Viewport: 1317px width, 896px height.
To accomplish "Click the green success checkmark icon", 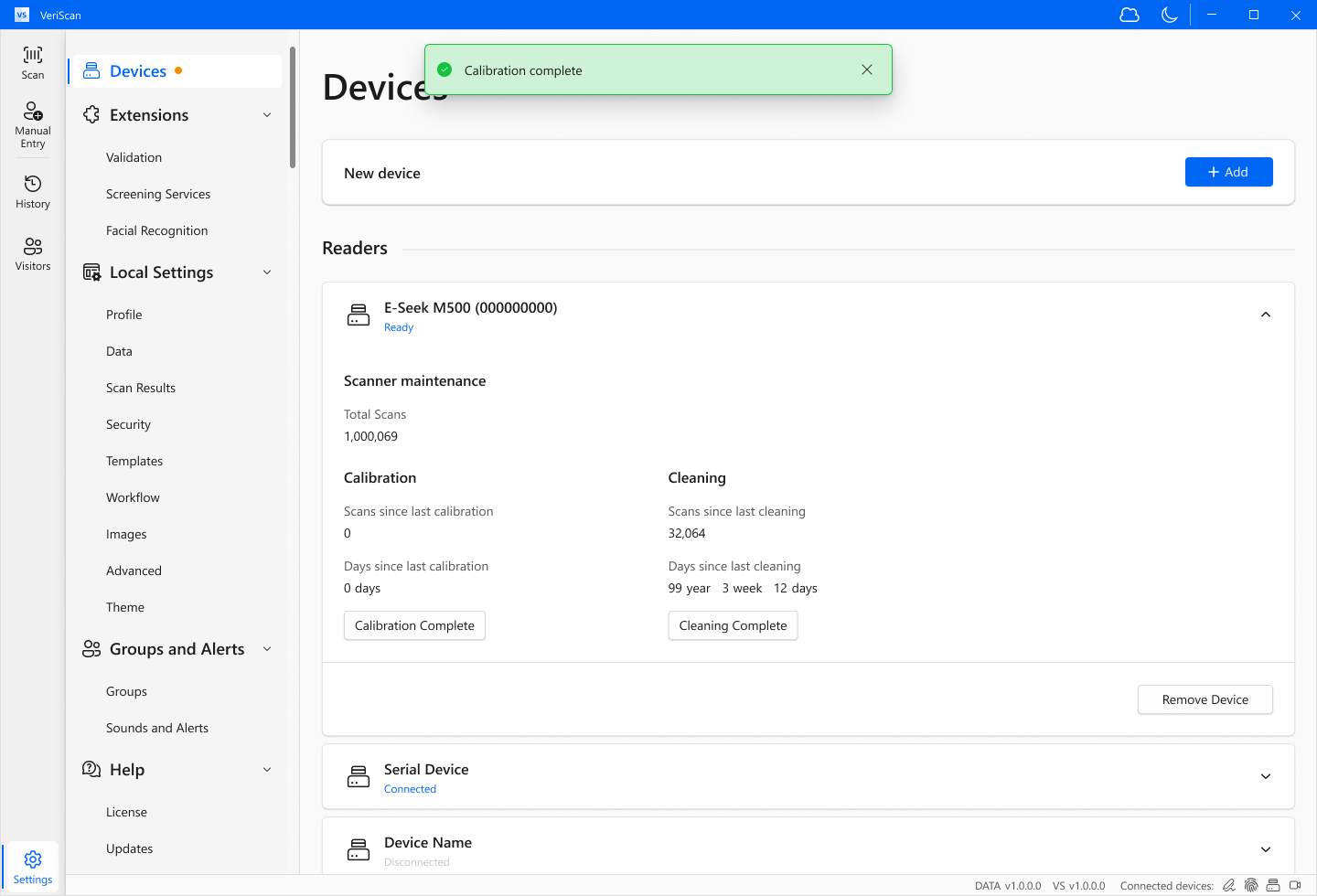I will tap(444, 69).
